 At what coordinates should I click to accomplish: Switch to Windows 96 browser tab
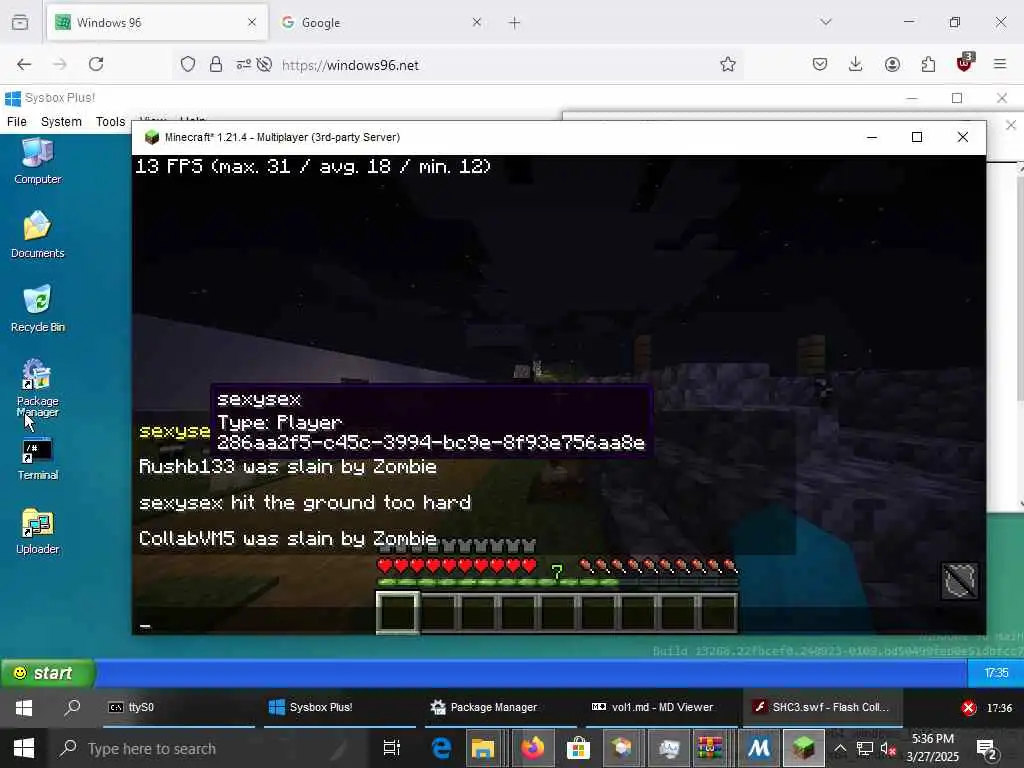point(157,22)
